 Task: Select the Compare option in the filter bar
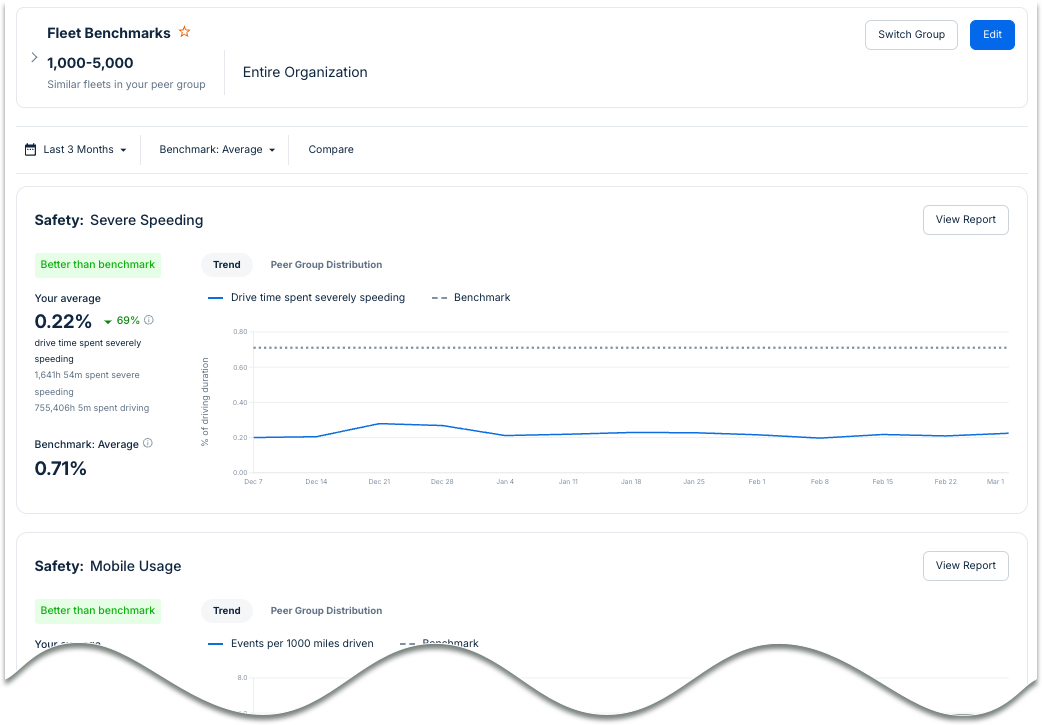(330, 148)
